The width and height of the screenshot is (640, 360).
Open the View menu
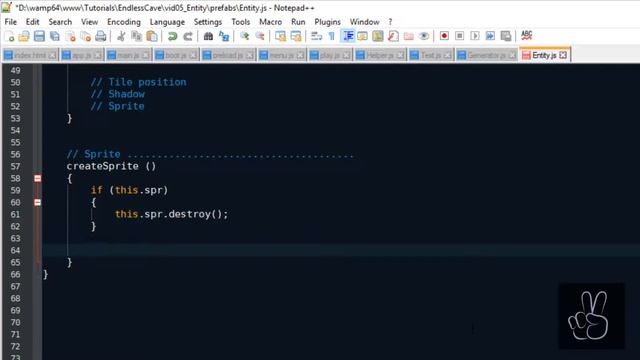89,22
